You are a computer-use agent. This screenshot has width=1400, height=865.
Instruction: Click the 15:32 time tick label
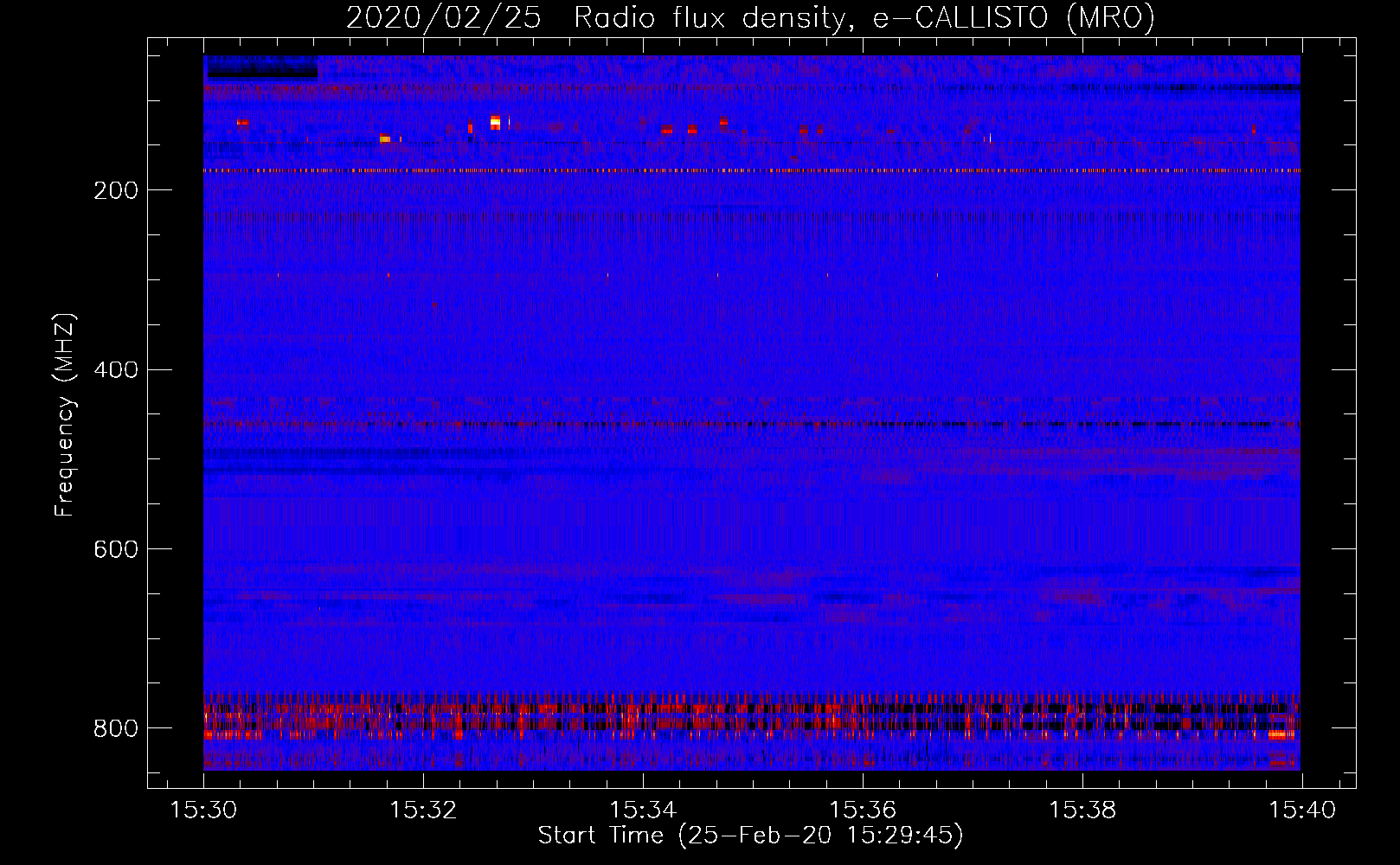(x=423, y=811)
